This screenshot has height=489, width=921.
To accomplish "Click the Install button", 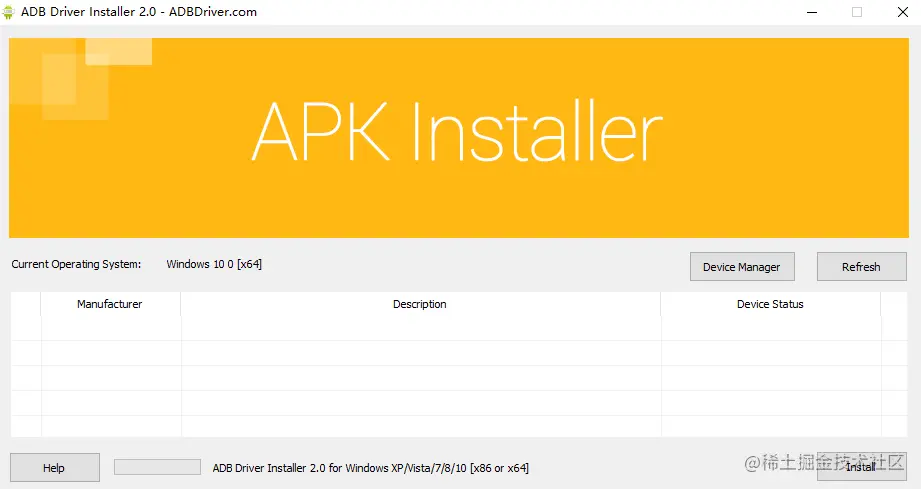I will point(861,467).
